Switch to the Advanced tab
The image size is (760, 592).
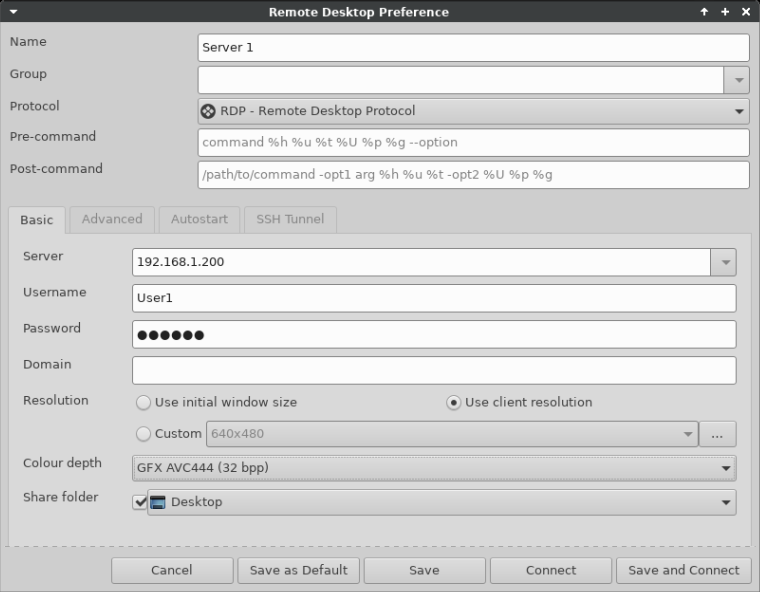(112, 219)
